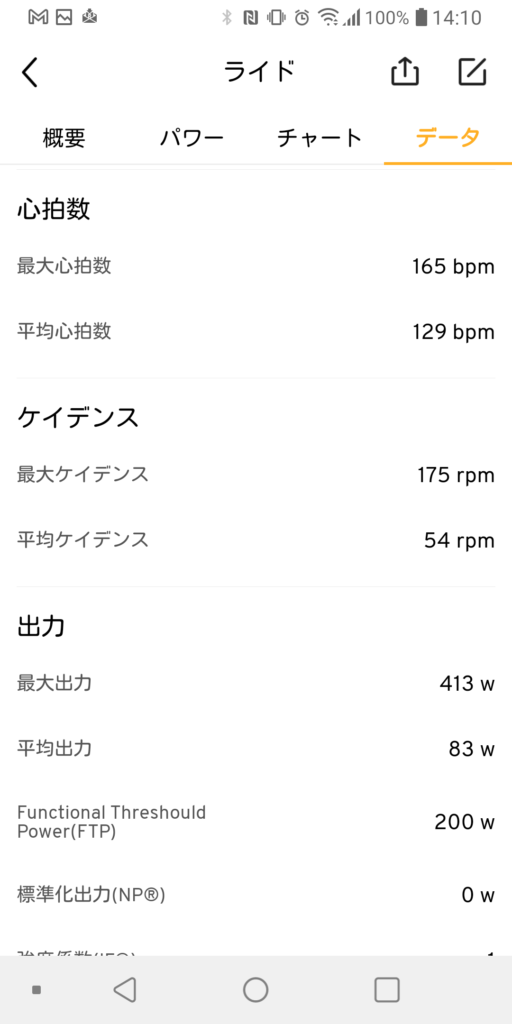
Task: Tap the edit ride pencil icon
Action: 472,72
